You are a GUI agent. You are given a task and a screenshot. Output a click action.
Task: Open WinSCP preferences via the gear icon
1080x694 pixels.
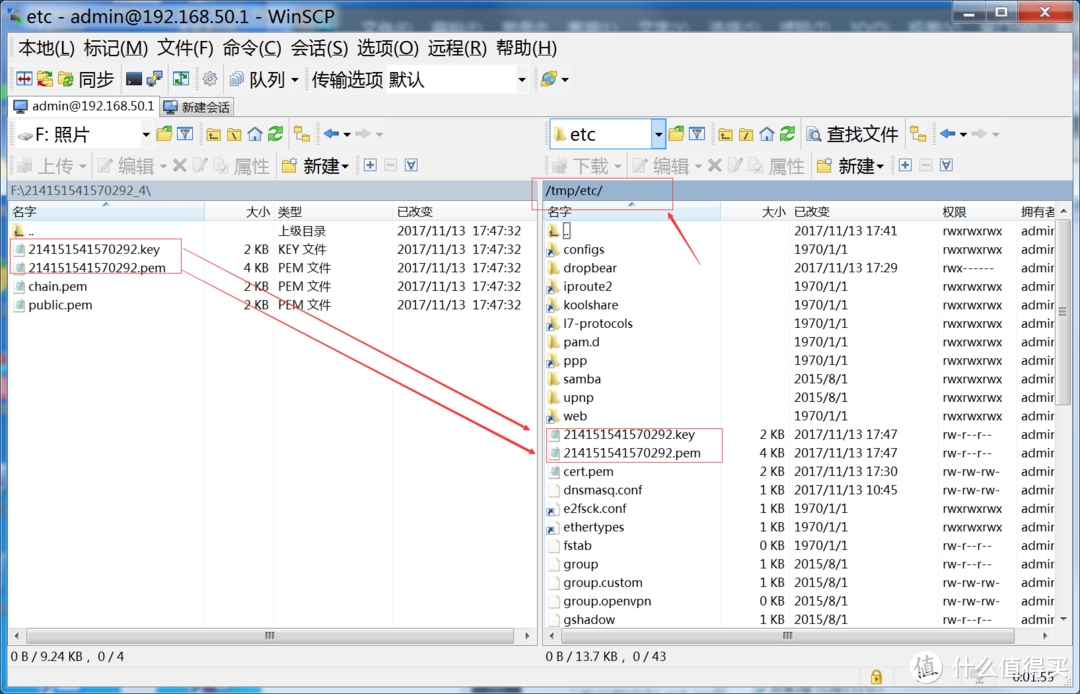point(209,78)
